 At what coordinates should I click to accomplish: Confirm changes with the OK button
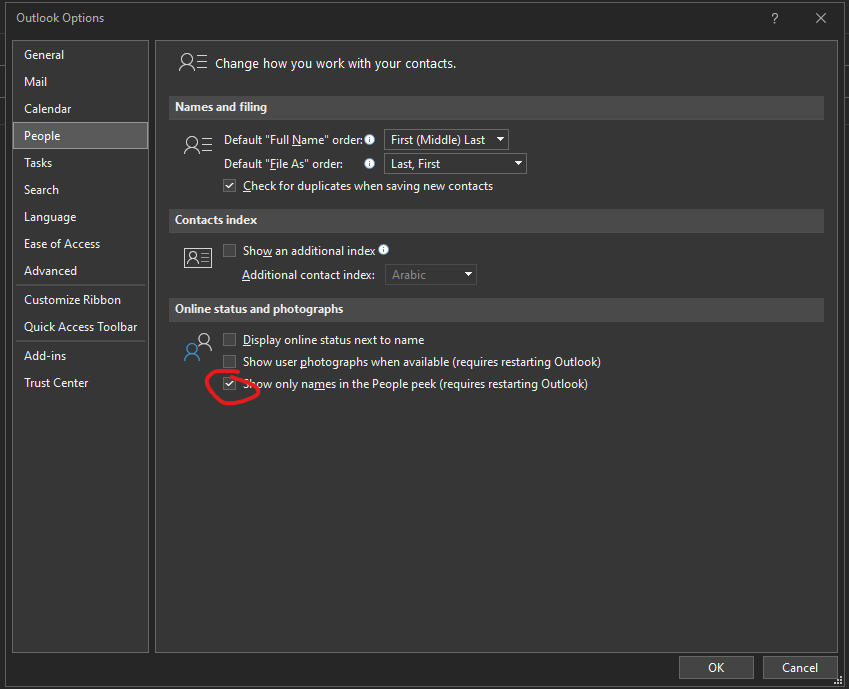coord(716,667)
